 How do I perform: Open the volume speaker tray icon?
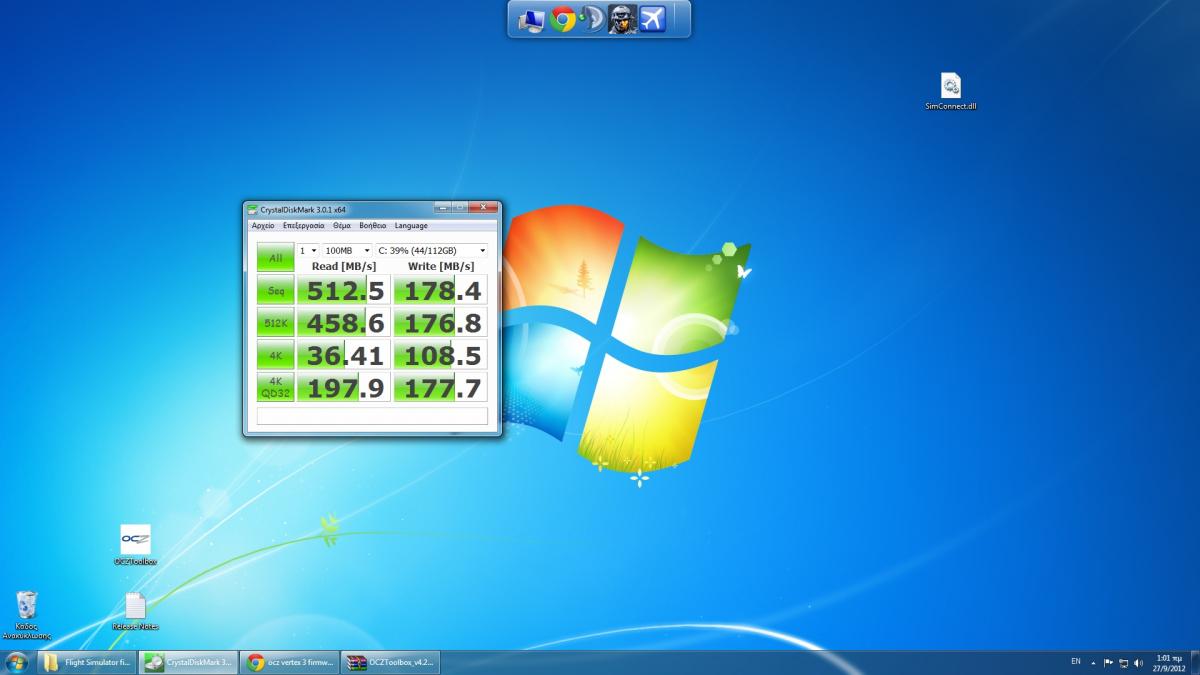point(1139,663)
